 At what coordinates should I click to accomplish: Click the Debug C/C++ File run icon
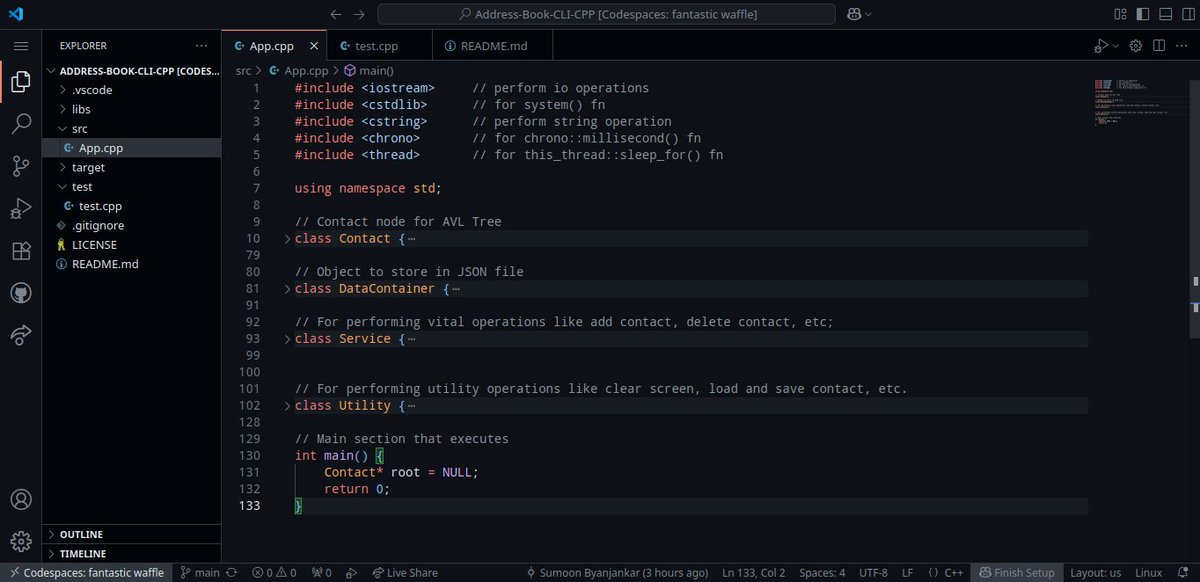1100,46
